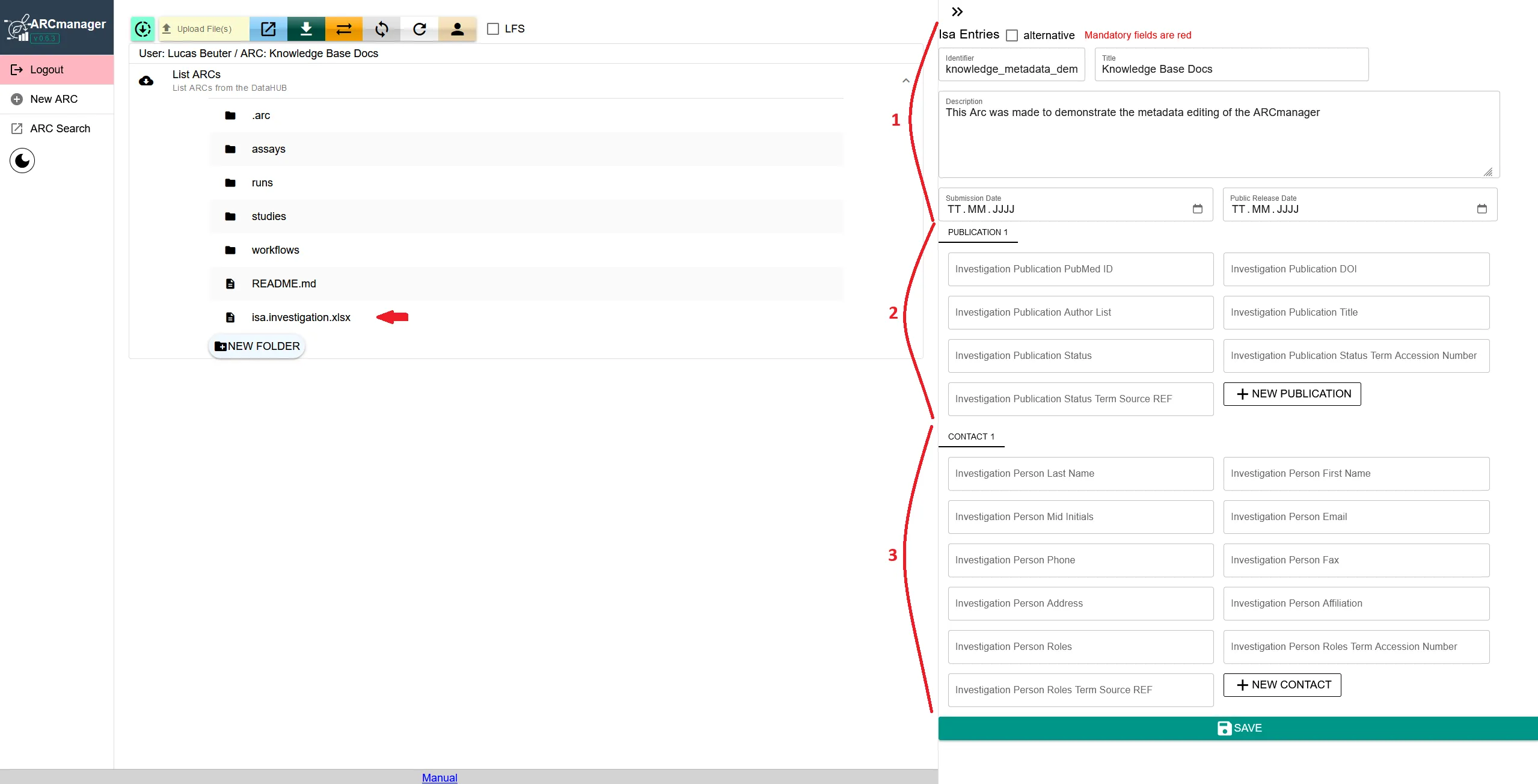The height and width of the screenshot is (784, 1538).
Task: Click the blue open-in-new-window toolbar icon
Action: [268, 29]
